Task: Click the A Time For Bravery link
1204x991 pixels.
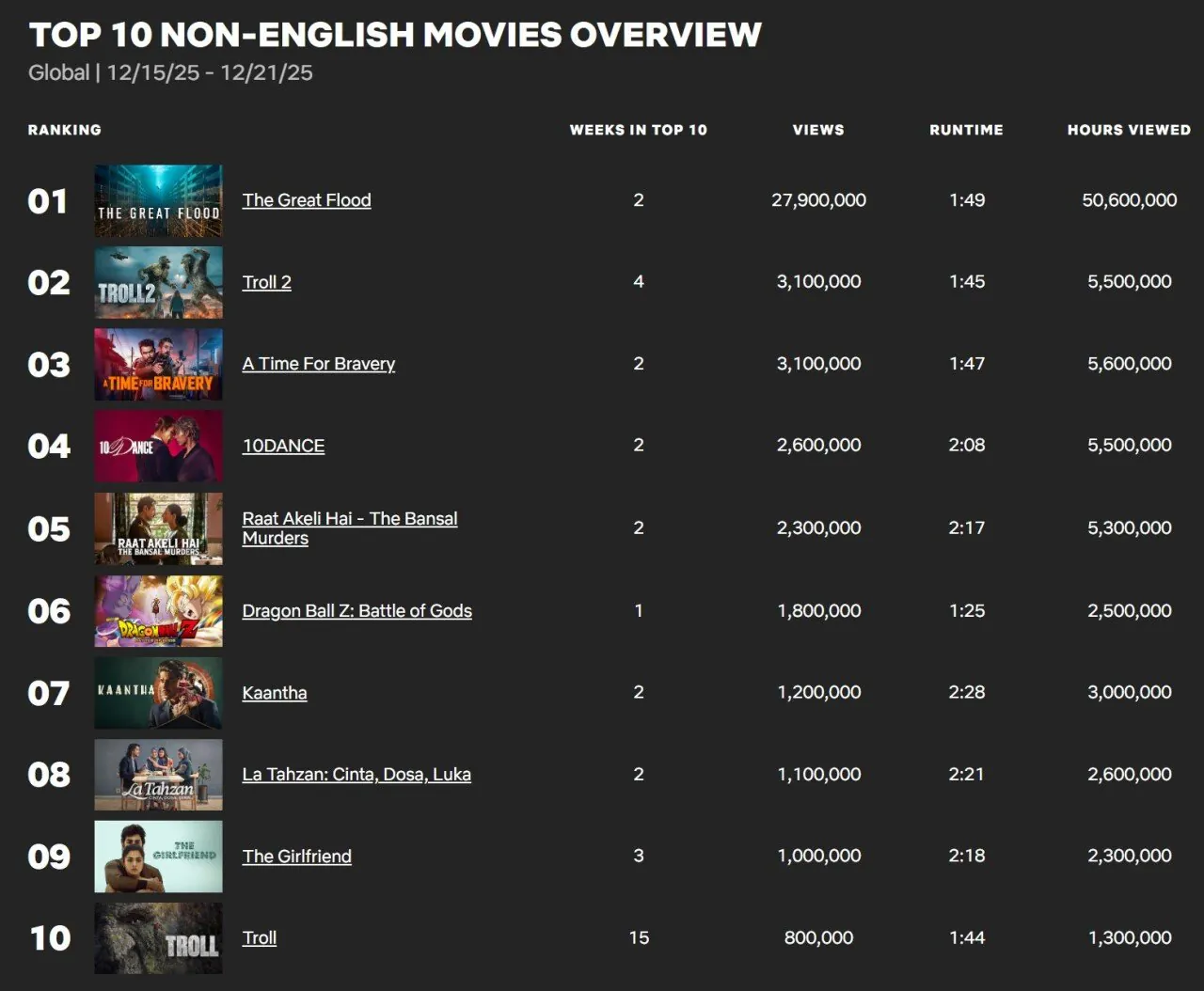Action: 318,364
